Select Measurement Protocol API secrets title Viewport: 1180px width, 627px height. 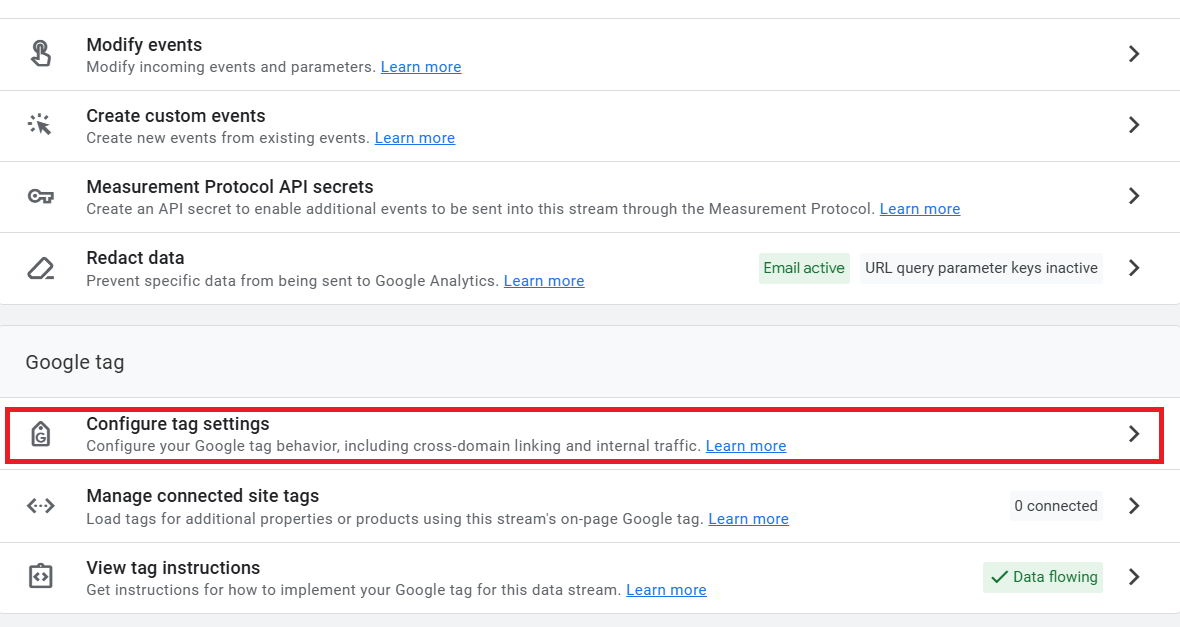(230, 187)
